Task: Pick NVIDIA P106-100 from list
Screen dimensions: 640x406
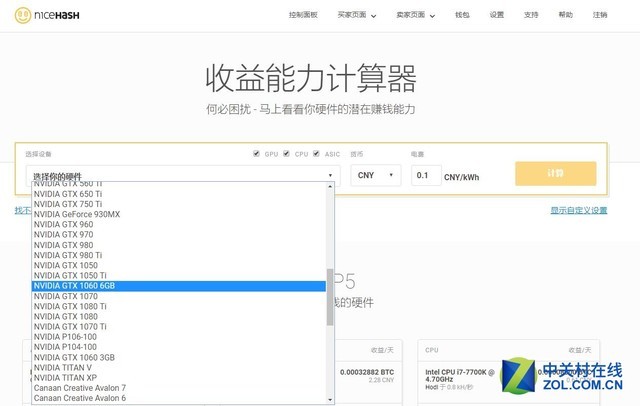Action: pyautogui.click(x=179, y=337)
